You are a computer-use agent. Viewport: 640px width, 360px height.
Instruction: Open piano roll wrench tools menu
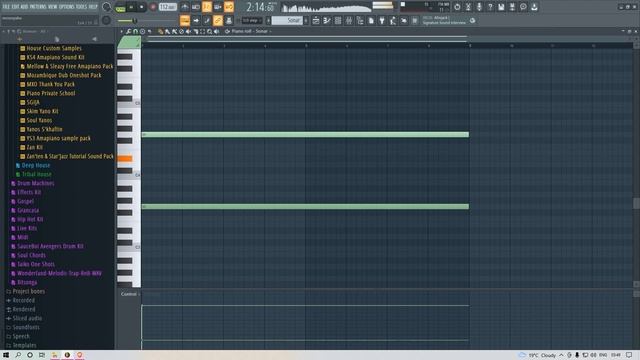tap(128, 31)
